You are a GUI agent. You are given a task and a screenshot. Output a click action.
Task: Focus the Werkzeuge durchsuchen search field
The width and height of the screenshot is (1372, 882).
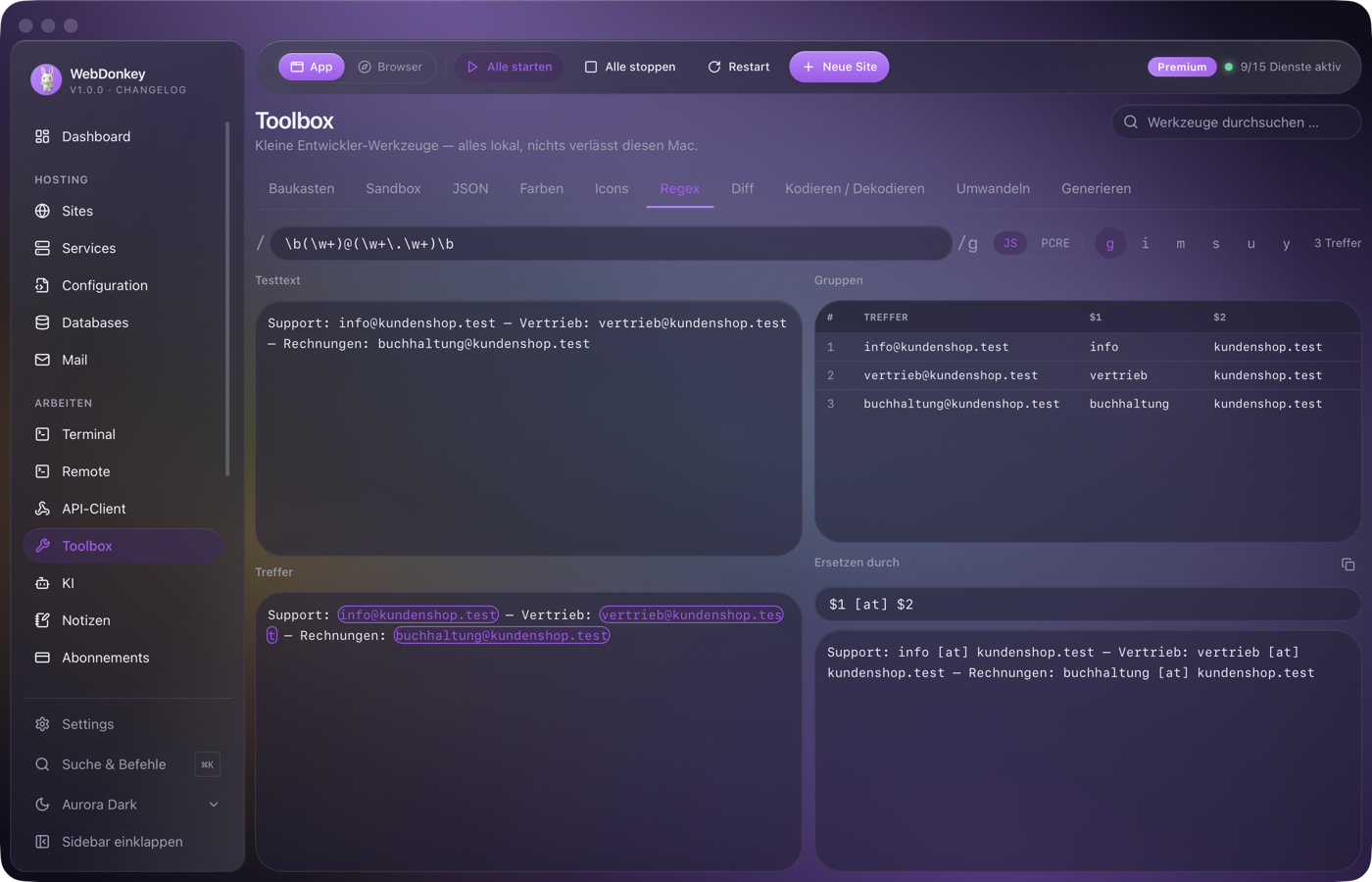coord(1236,122)
